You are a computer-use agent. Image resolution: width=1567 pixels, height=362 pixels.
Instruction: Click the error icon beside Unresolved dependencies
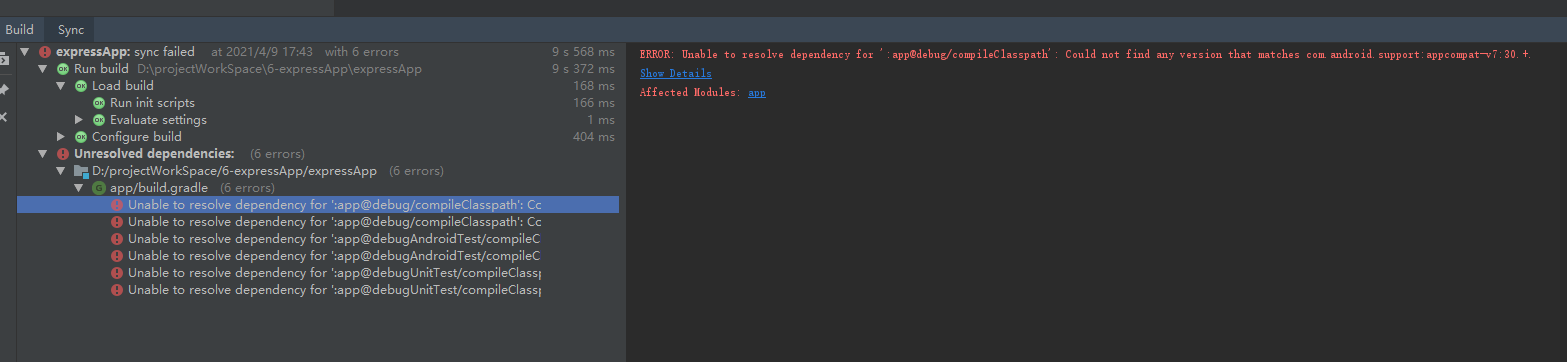point(63,154)
